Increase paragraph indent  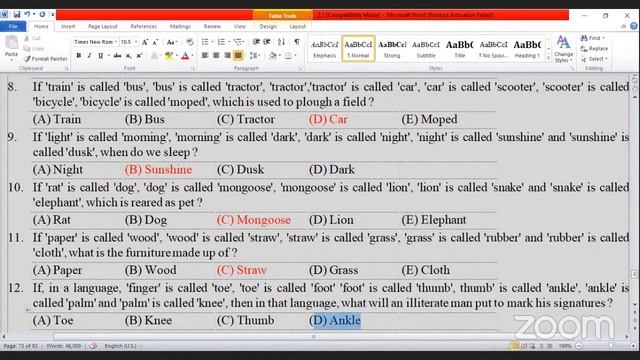(x=267, y=42)
